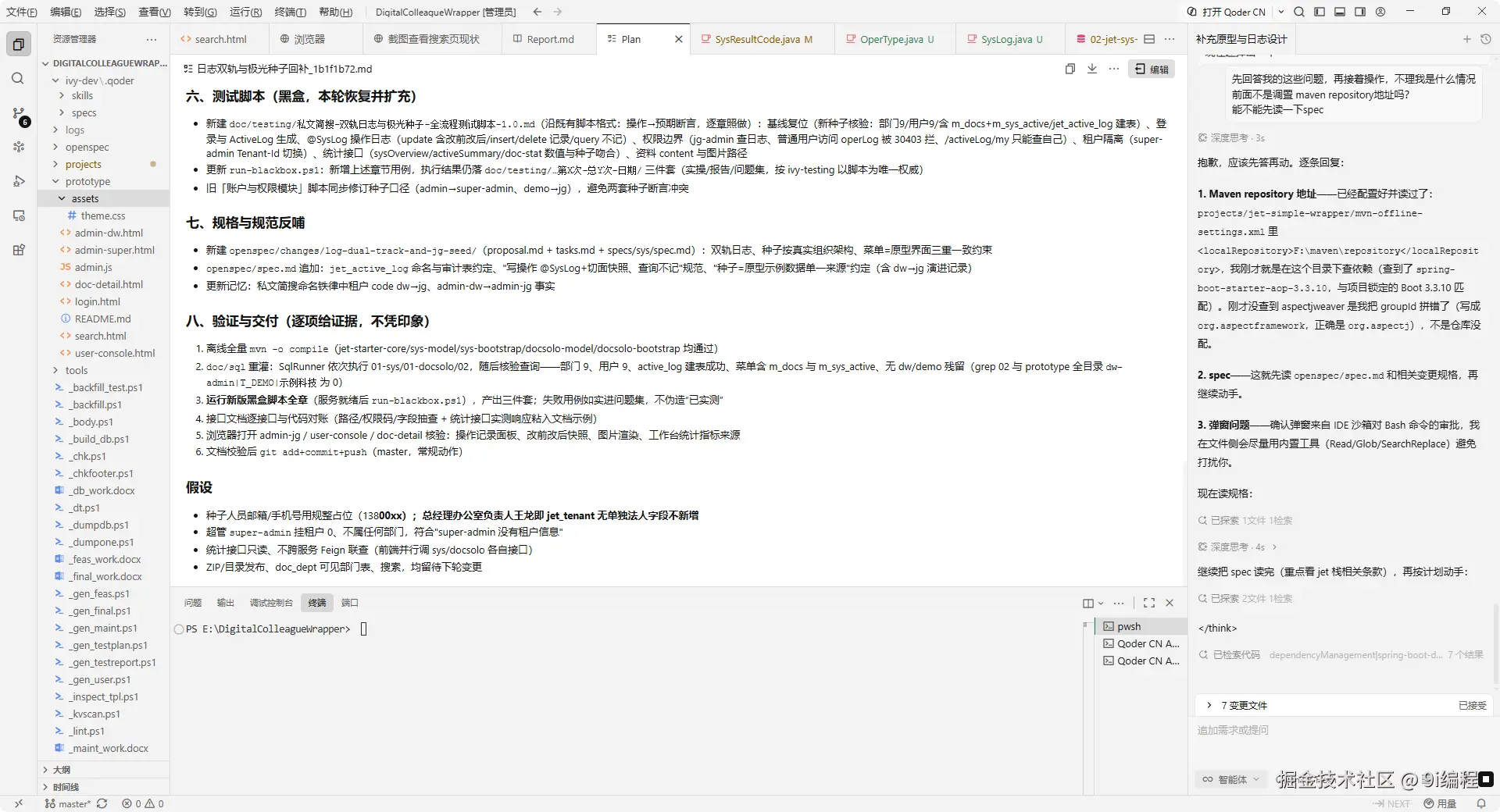Click the sync changes icon next to master
The image size is (1500, 812).
(102, 803)
